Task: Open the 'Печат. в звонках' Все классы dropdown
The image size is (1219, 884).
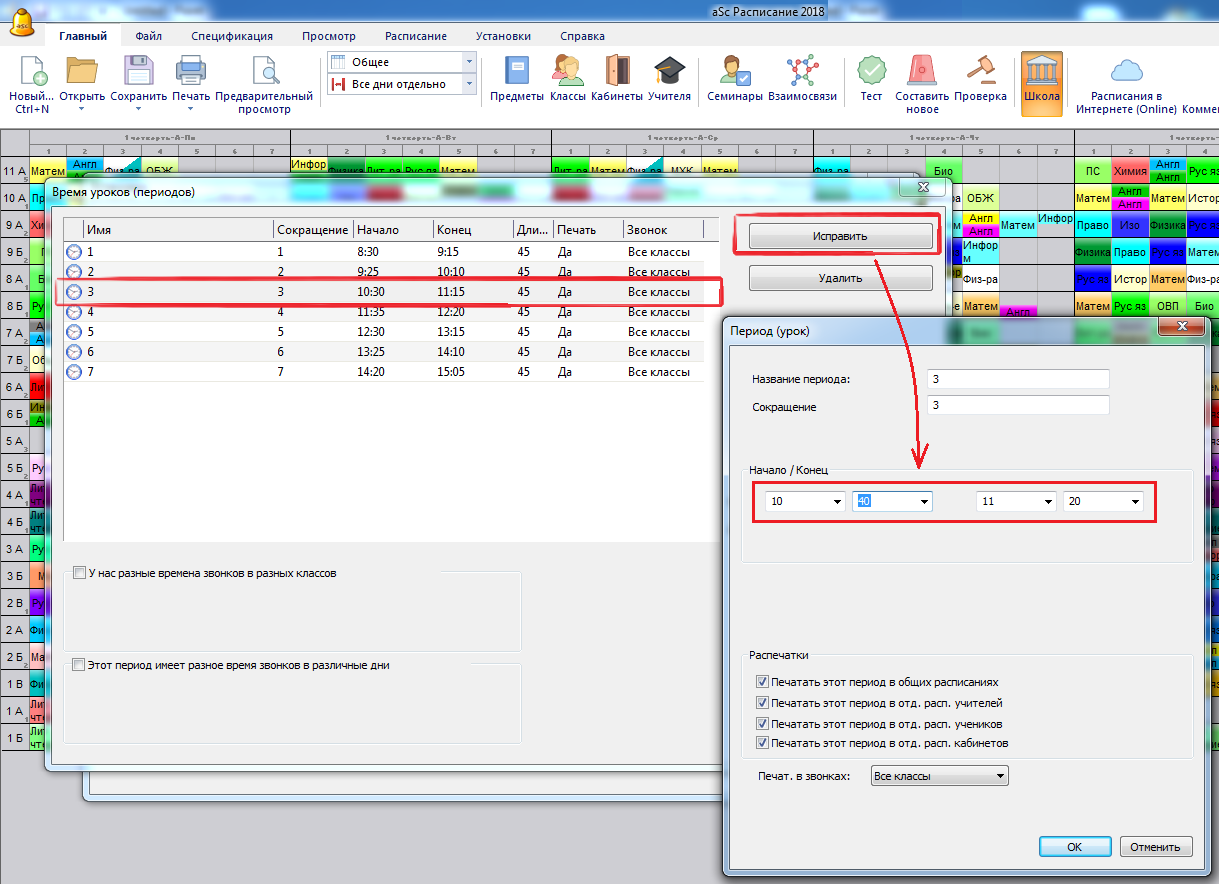Action: click(939, 776)
